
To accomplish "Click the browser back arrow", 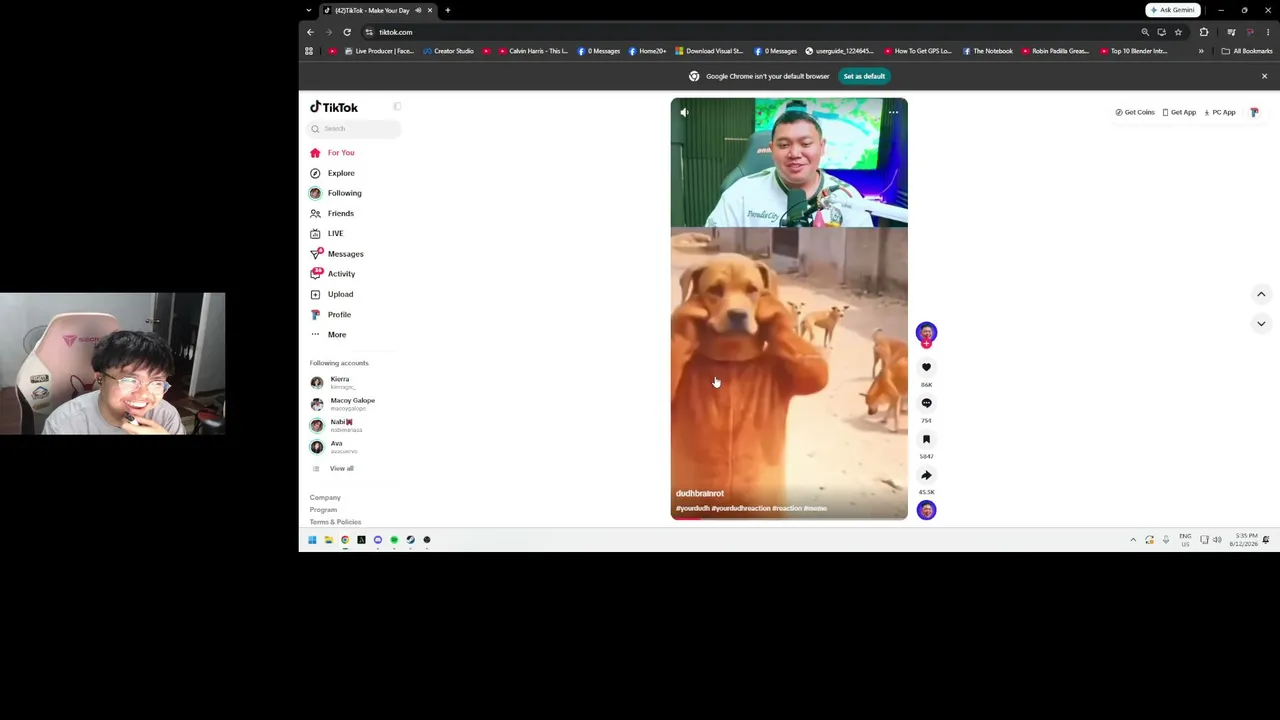I will 310,32.
